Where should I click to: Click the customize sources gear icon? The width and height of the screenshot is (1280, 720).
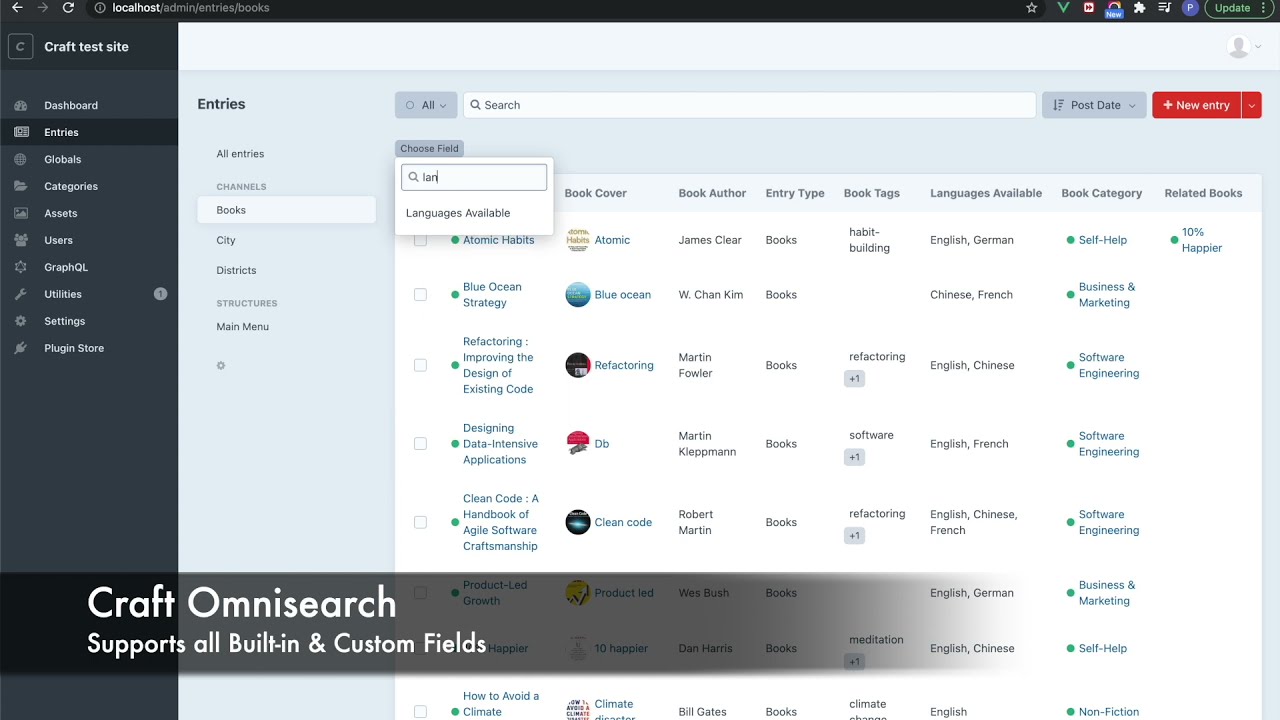pyautogui.click(x=221, y=366)
